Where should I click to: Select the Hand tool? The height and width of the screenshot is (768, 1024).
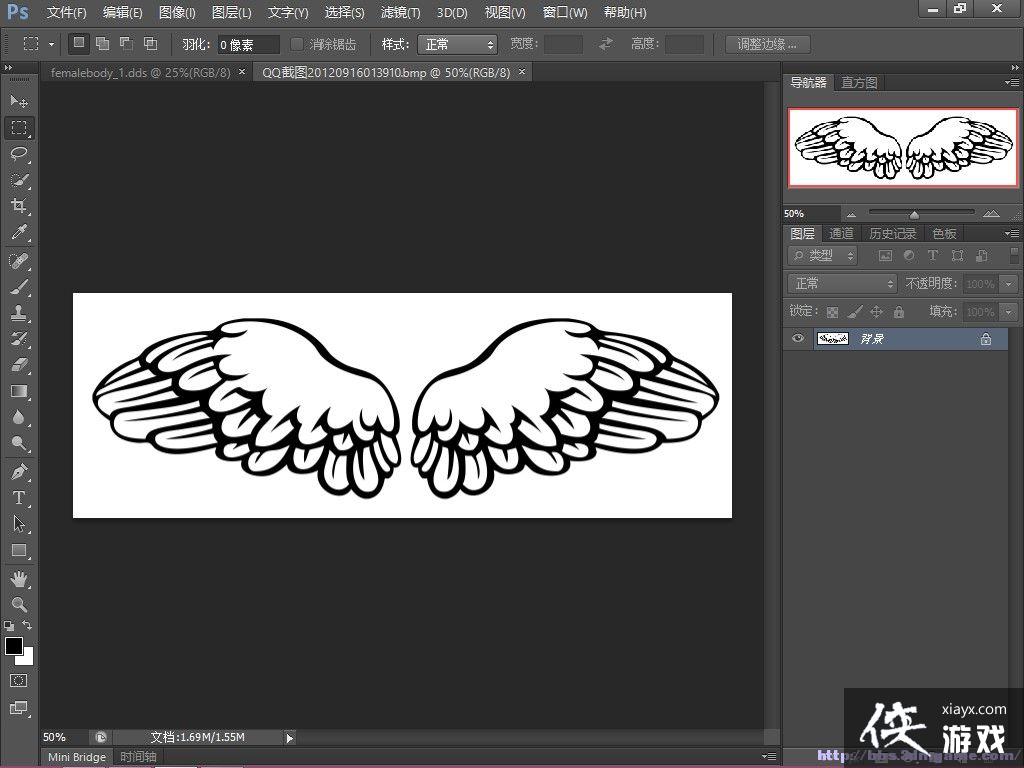(19, 578)
